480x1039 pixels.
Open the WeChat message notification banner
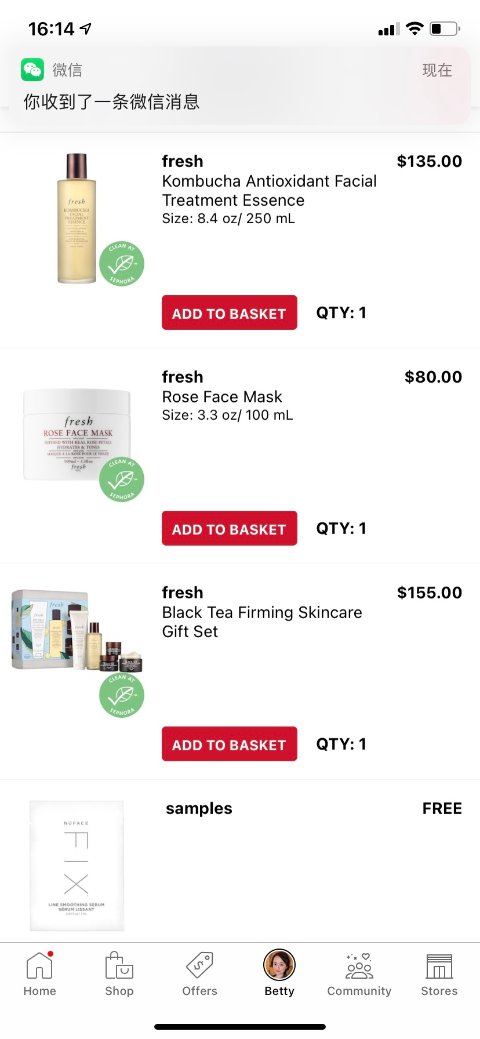pyautogui.click(x=240, y=85)
